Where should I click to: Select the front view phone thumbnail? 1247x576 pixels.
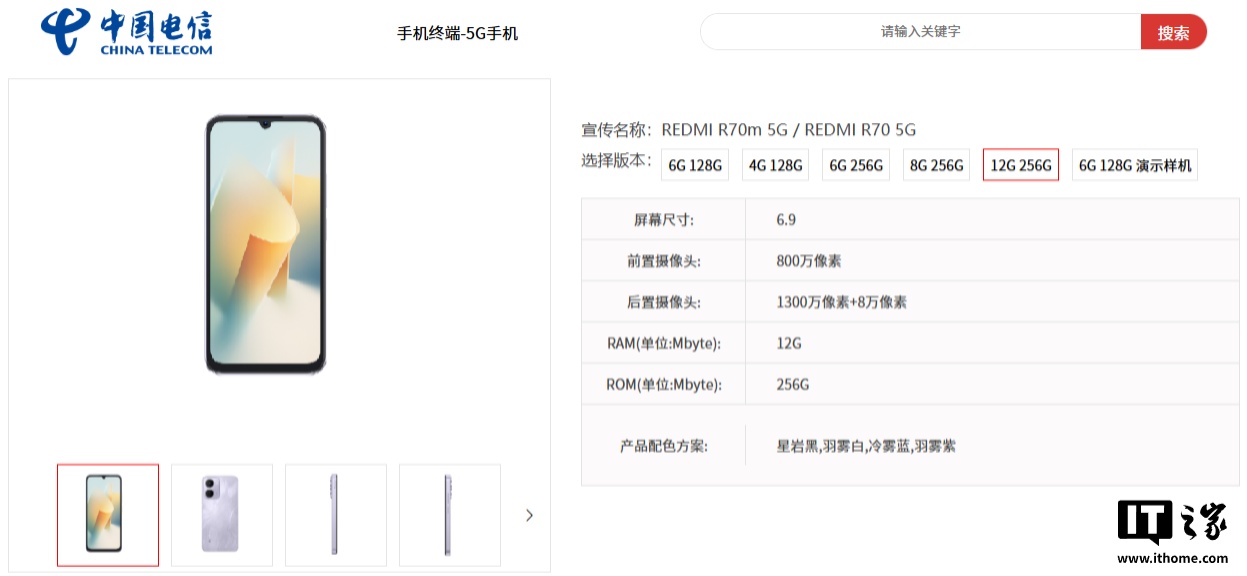coord(108,515)
